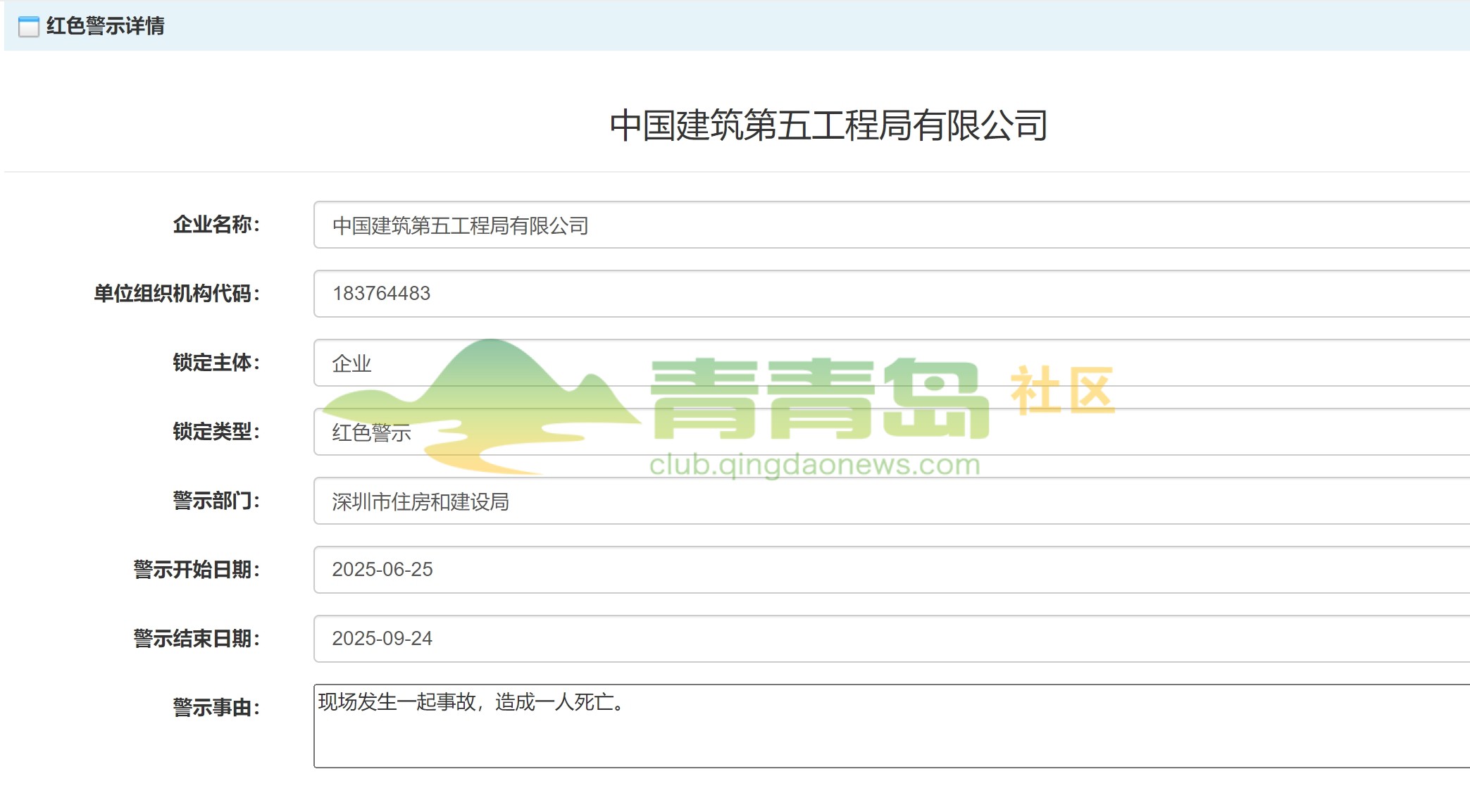Click the 红色警示详情 panel title text
Viewport: 1470px width, 812px height.
(x=105, y=26)
